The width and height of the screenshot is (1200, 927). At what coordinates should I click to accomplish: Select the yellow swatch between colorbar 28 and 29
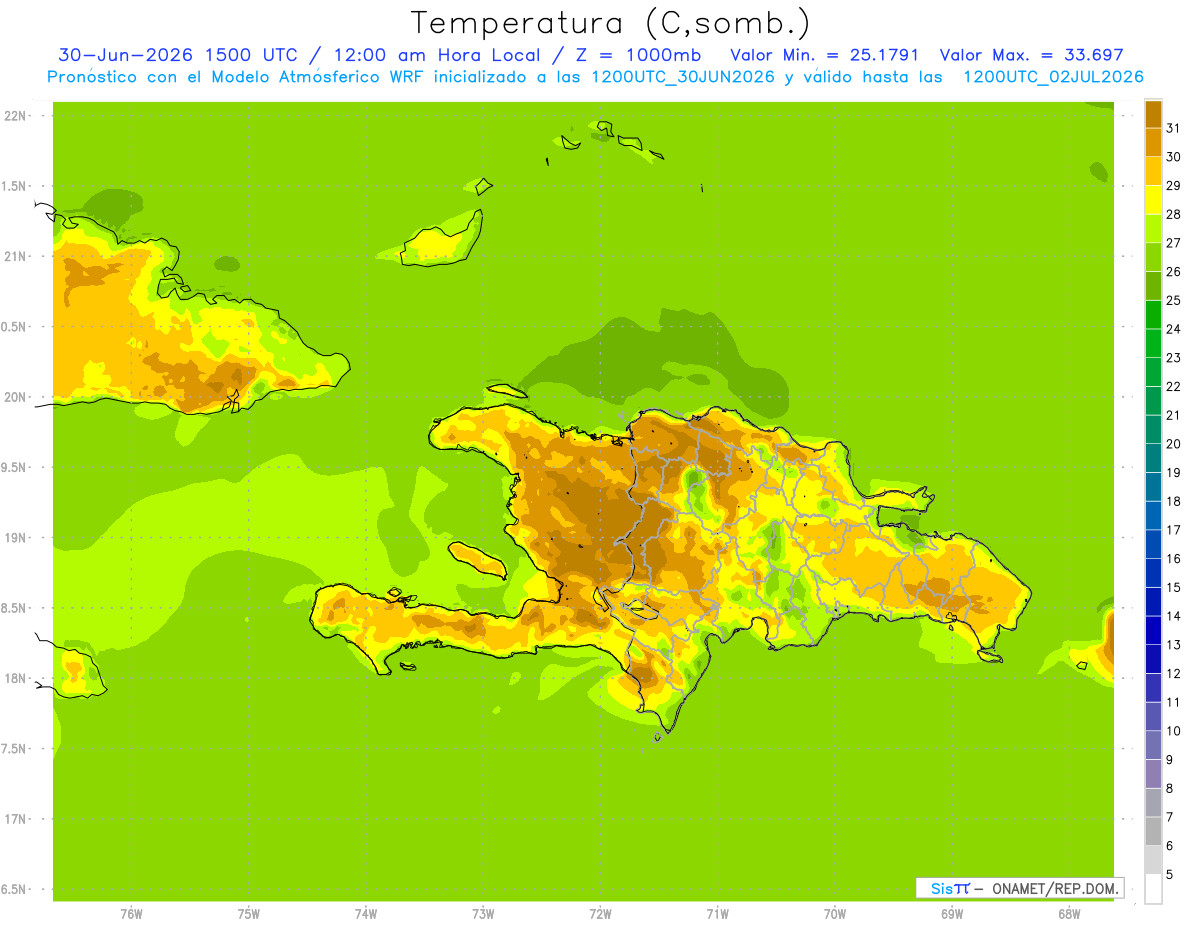[x=1153, y=200]
